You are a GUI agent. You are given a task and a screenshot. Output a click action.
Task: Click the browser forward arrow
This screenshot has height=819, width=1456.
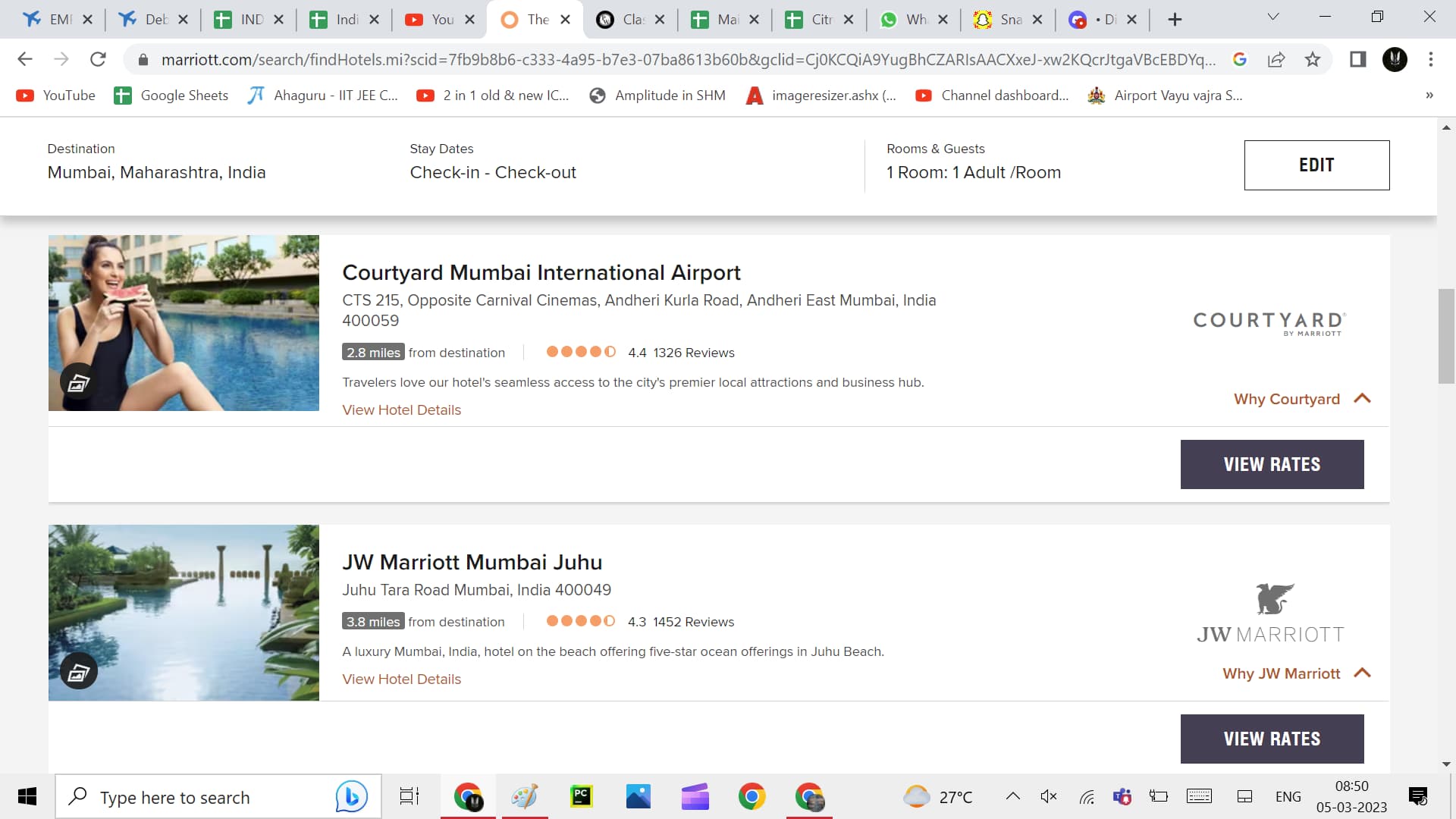coord(61,59)
